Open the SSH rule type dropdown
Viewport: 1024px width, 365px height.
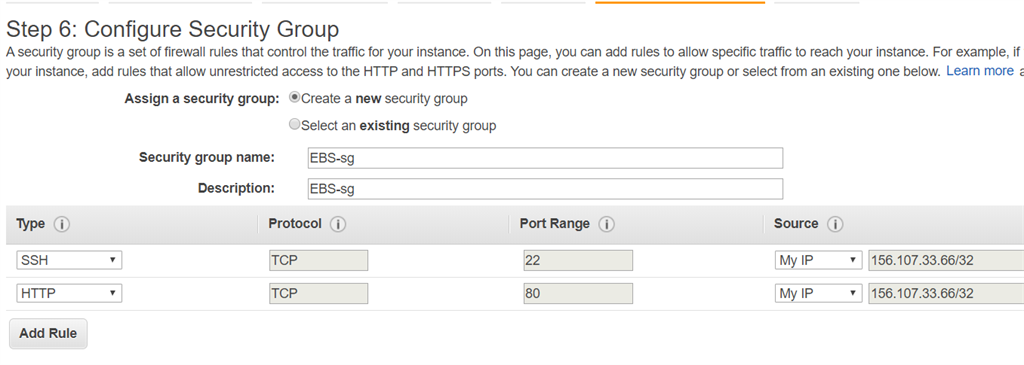click(x=69, y=260)
